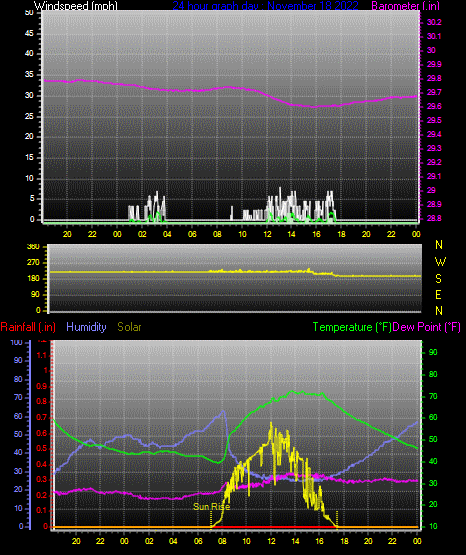Image resolution: width=466 pixels, height=555 pixels.
Task: Click the 0.5 value on rainfall axis
Action: (x=41, y=449)
